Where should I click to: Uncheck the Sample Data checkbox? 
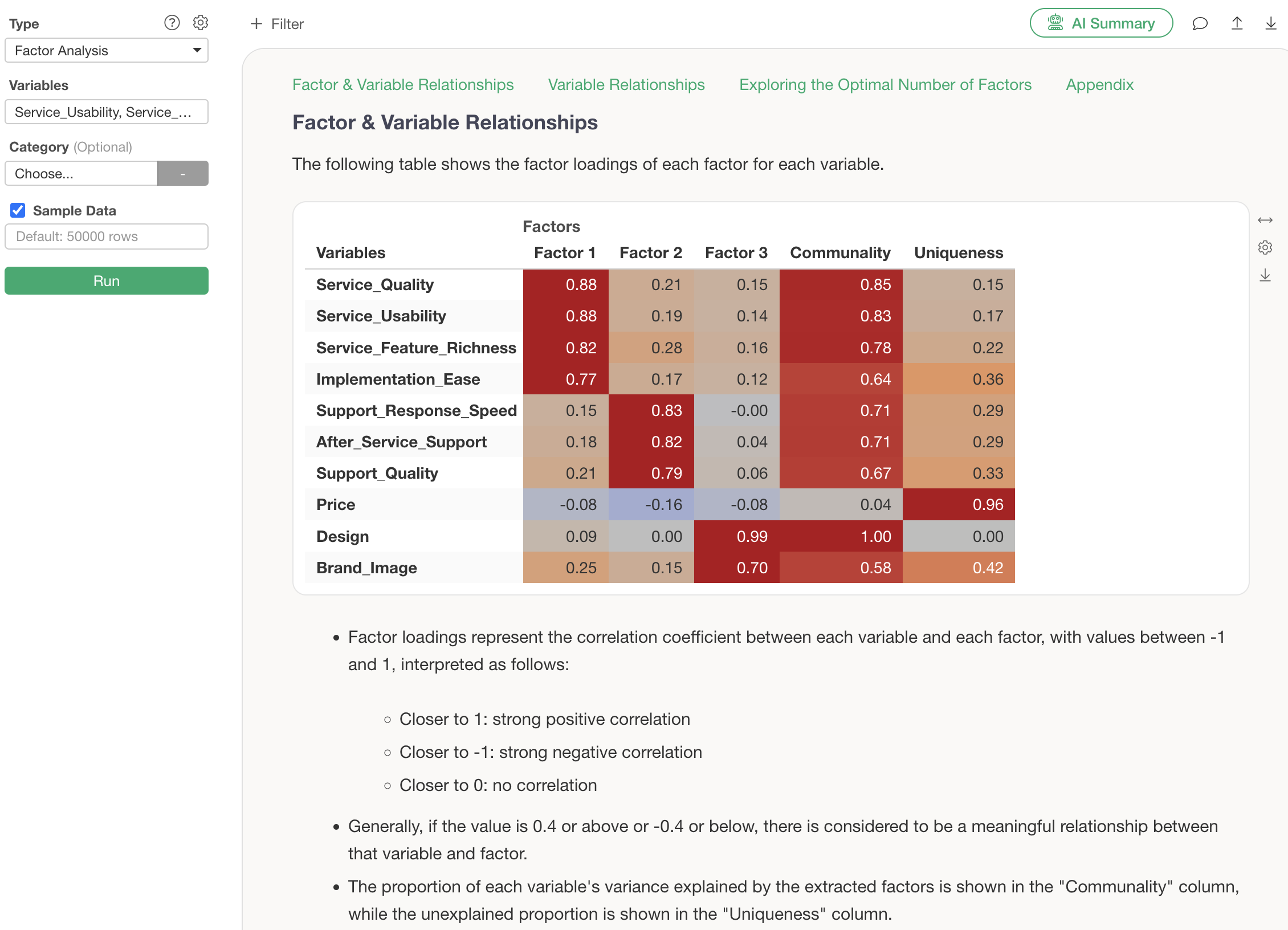[x=18, y=211]
